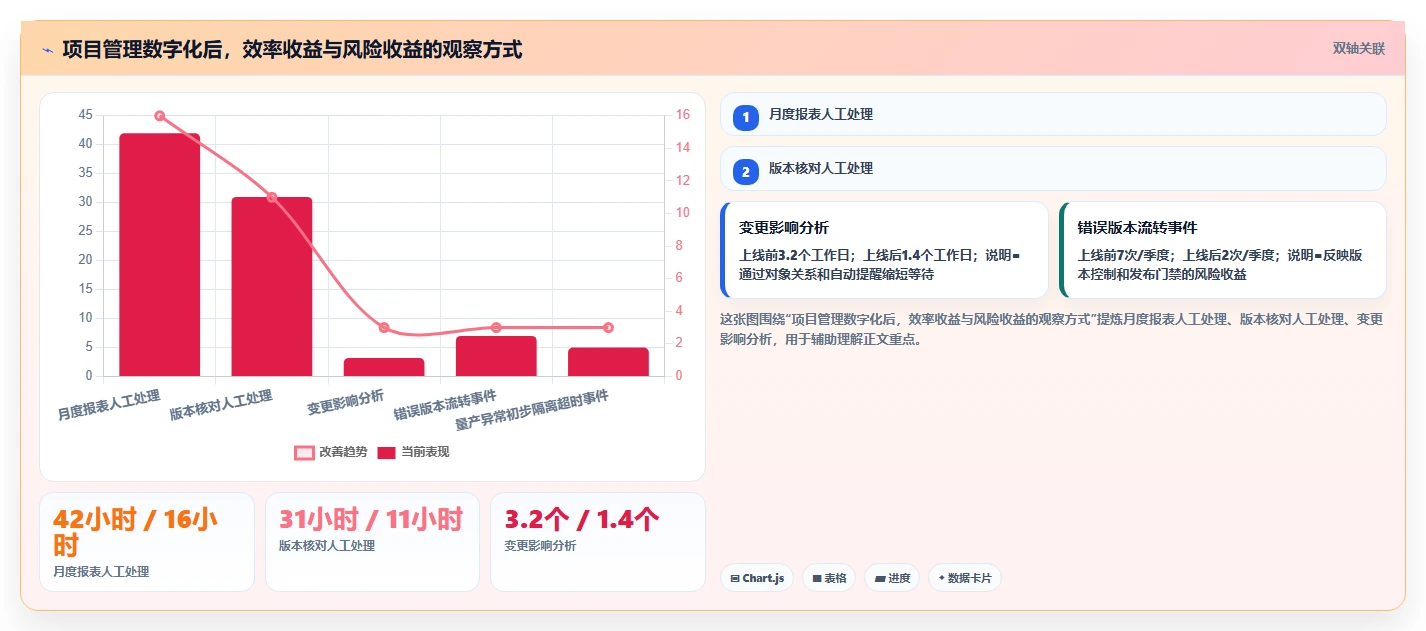The height and width of the screenshot is (631, 1426).
Task: Click x-axis label 量产异常初步隔离超时事件
Action: pos(532,411)
